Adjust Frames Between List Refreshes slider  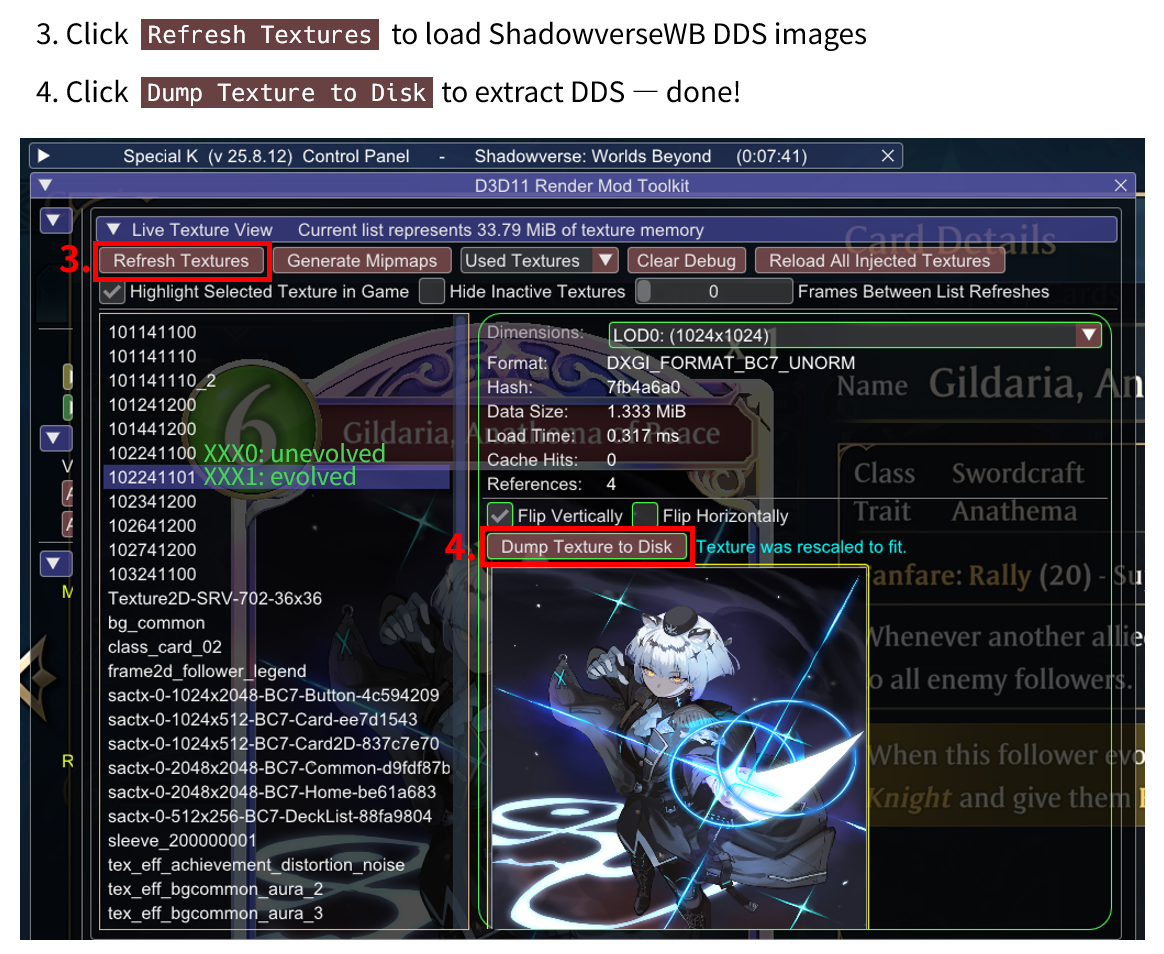(x=713, y=292)
